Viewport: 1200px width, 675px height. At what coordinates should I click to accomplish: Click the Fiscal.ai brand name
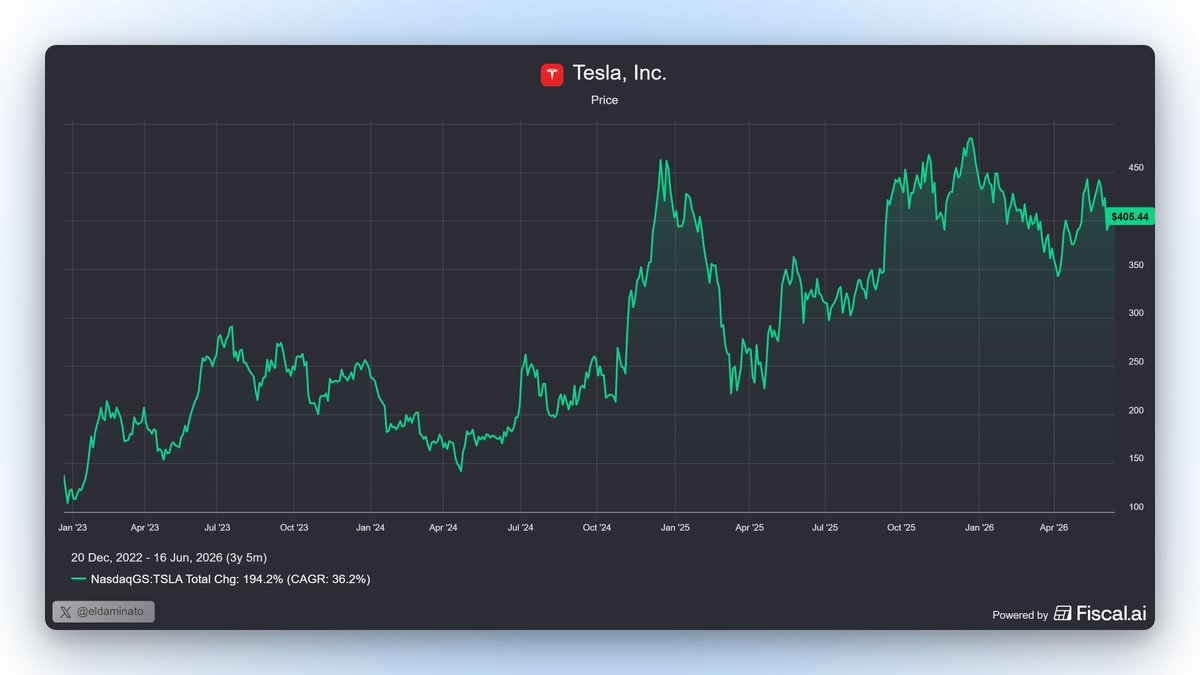(1111, 614)
